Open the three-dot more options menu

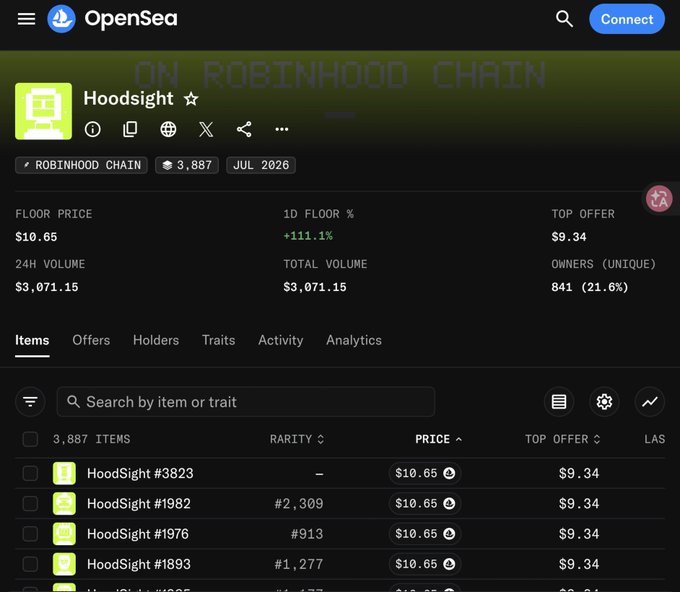(281, 129)
